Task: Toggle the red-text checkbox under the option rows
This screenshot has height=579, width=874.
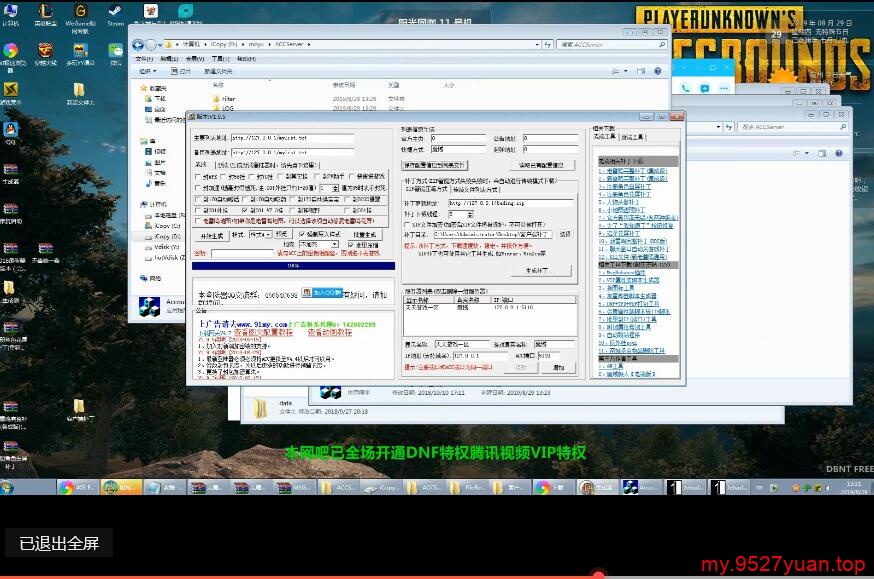Action: click(198, 221)
